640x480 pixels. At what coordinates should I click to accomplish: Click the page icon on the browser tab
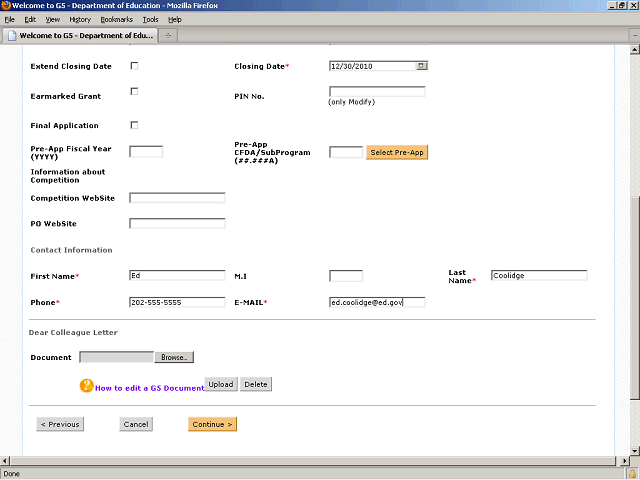click(x=12, y=36)
